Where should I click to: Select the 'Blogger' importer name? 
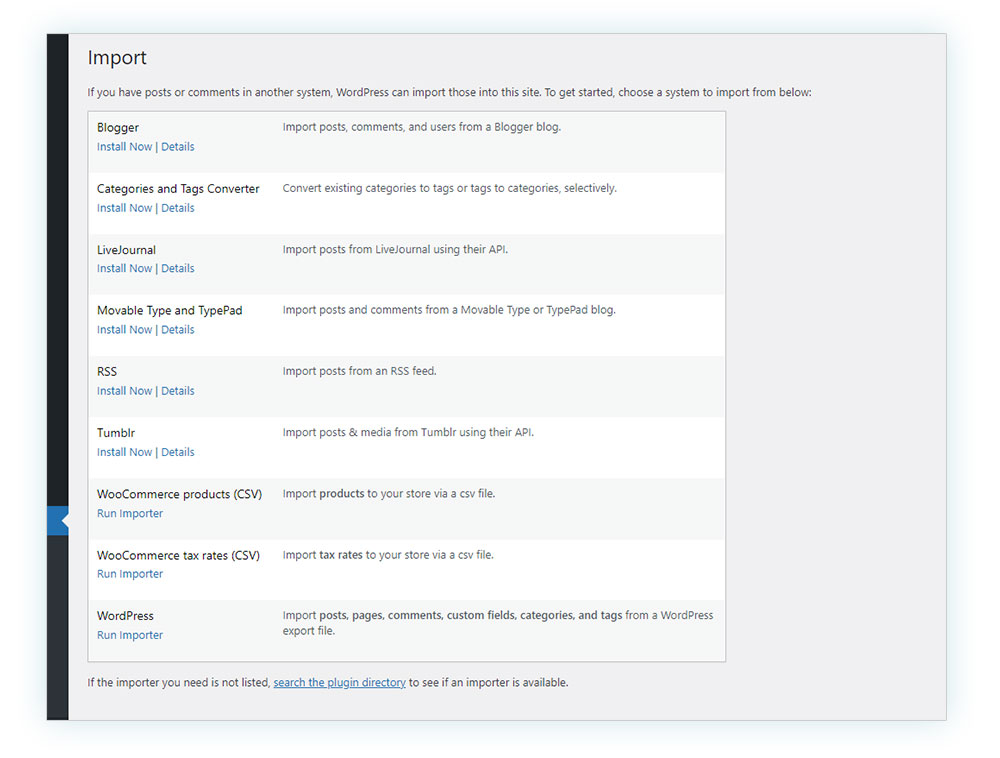tap(118, 128)
